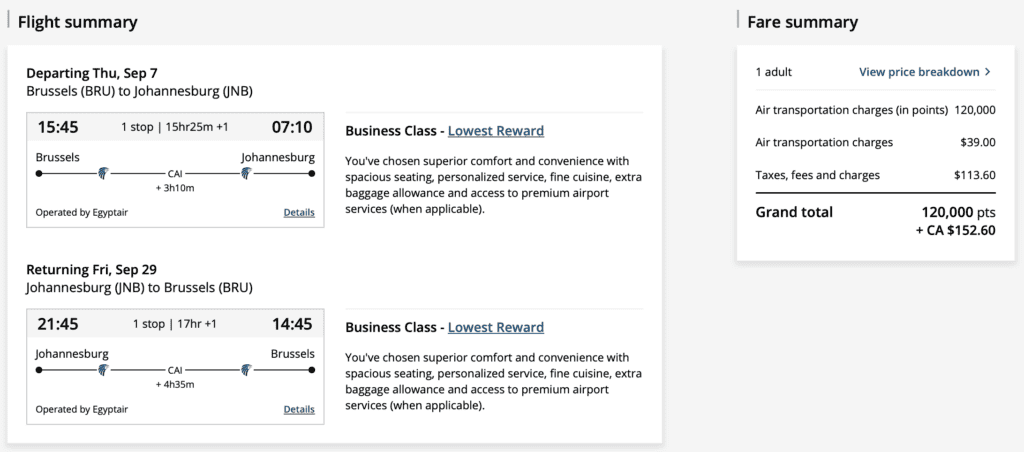Click the returning flight's Lowest Reward link

tap(496, 327)
